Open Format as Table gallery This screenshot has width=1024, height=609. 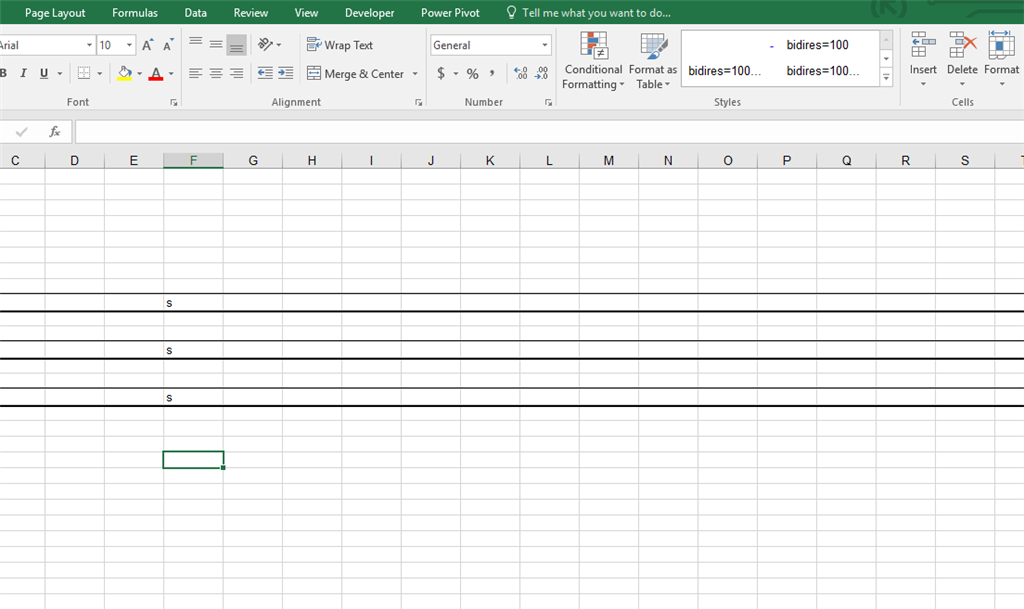653,60
